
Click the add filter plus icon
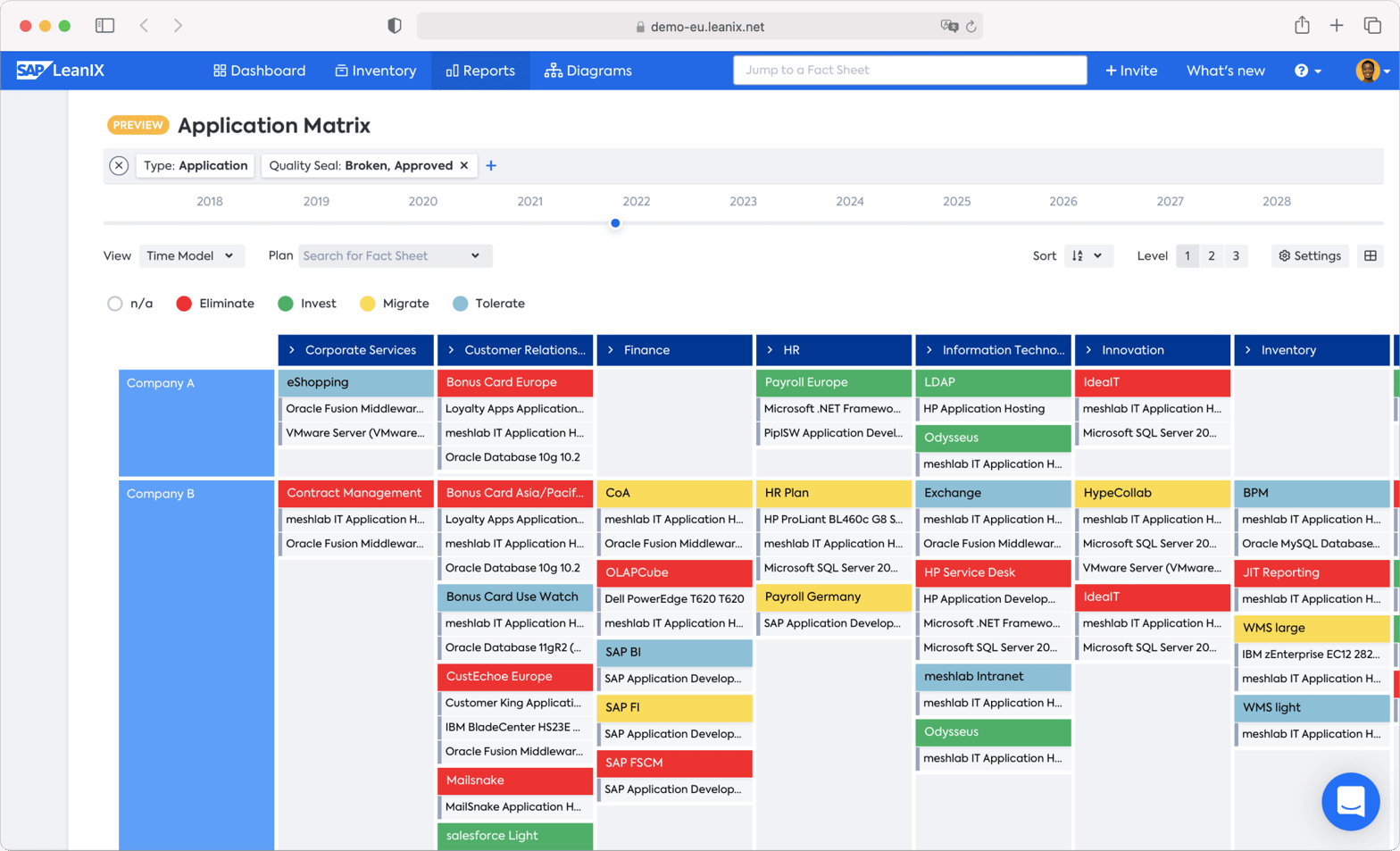(x=491, y=165)
